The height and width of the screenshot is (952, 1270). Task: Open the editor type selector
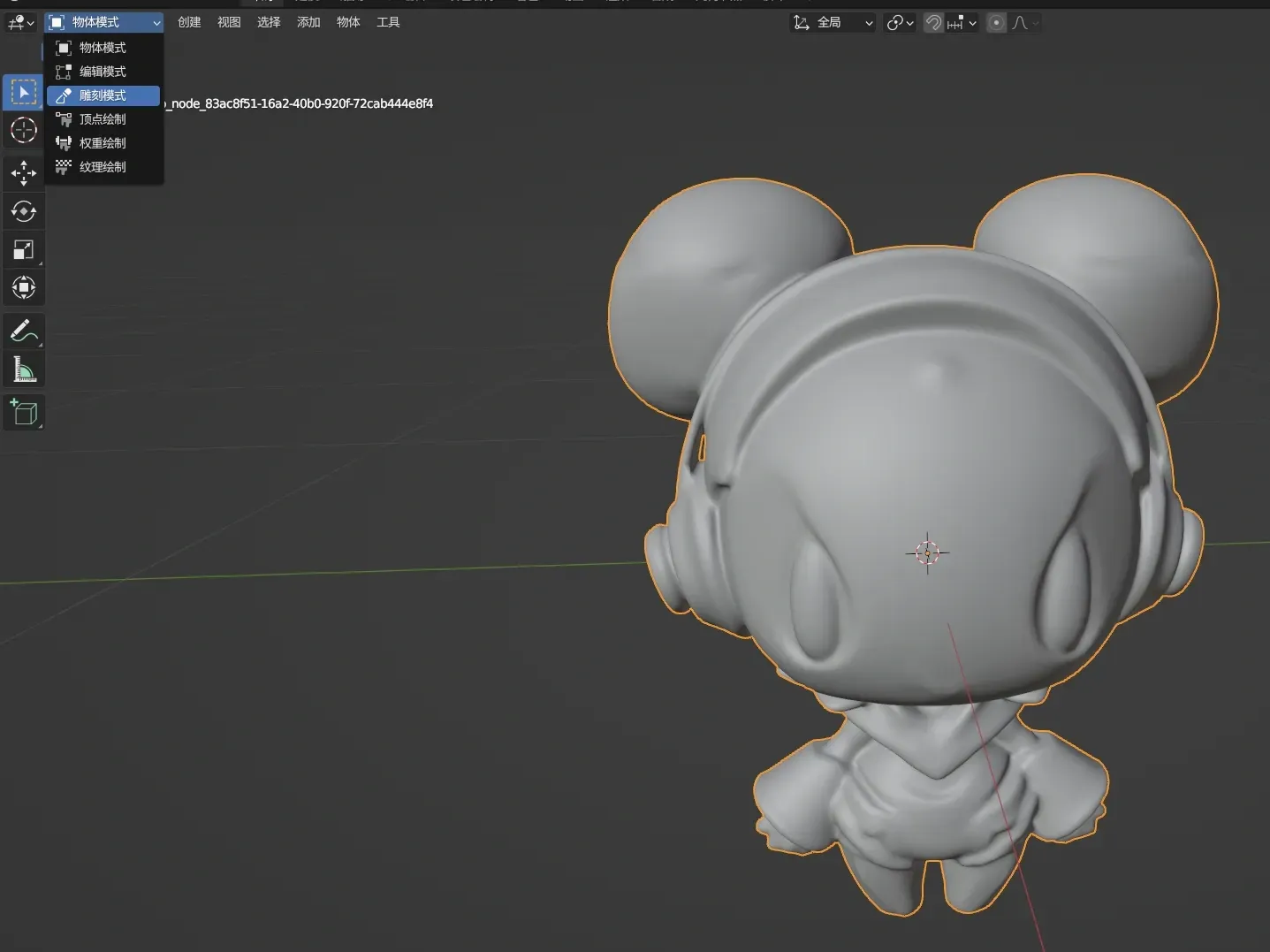tap(21, 23)
